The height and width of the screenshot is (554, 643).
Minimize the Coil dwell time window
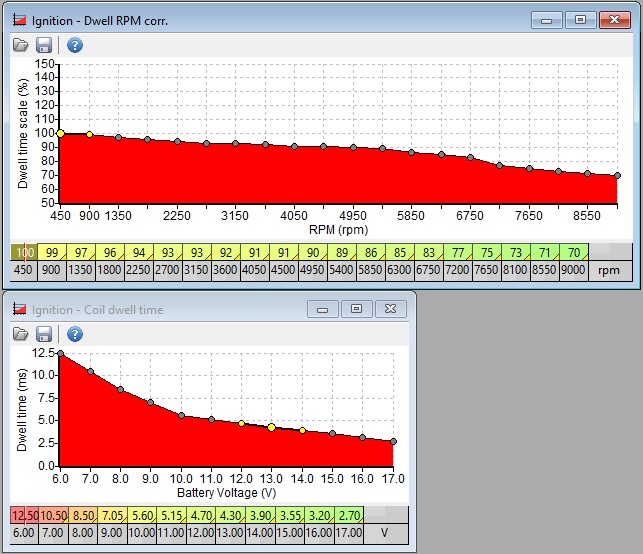[321, 310]
